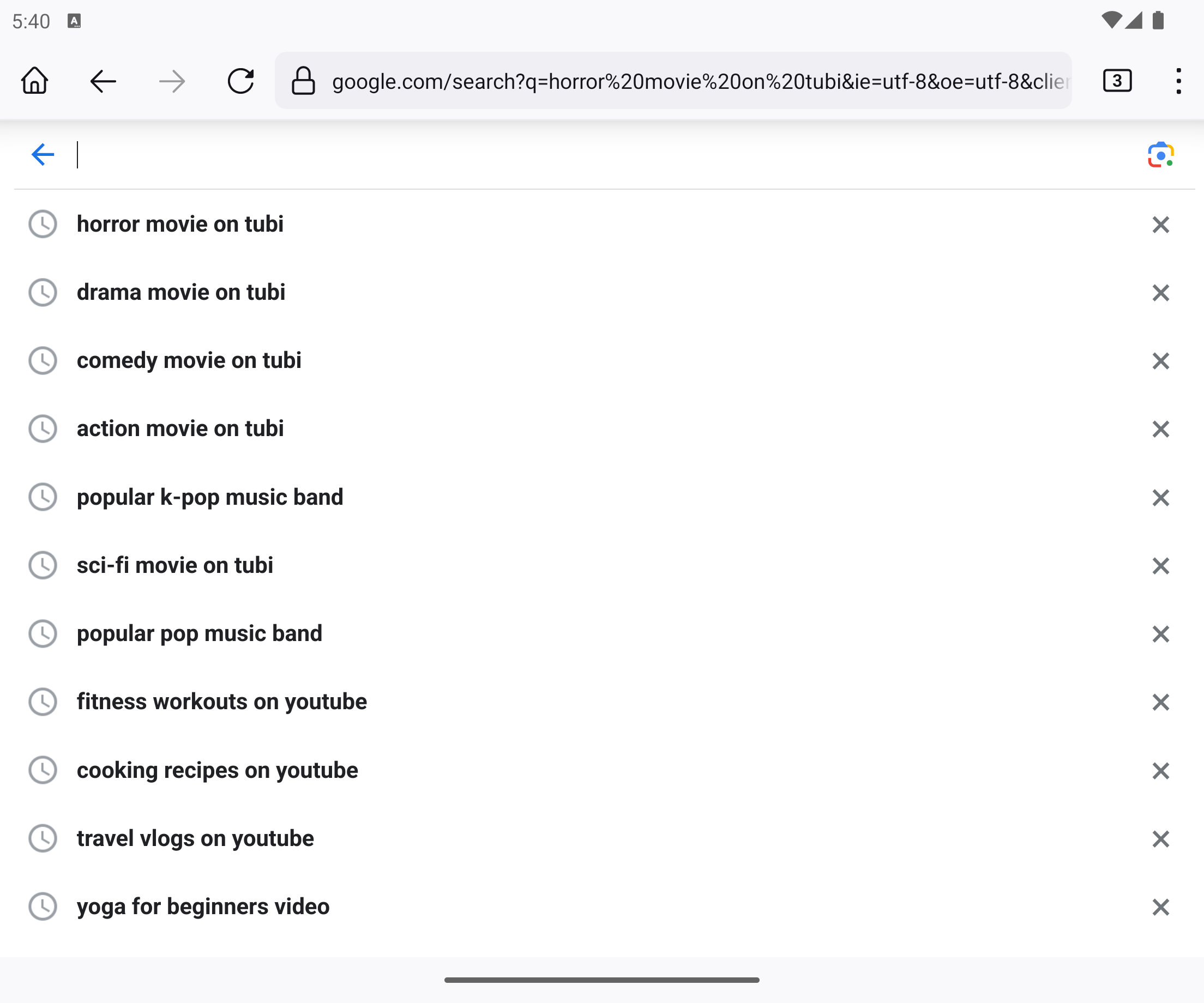Select suggestion 'travel vlogs on youtube'

pyautogui.click(x=602, y=838)
